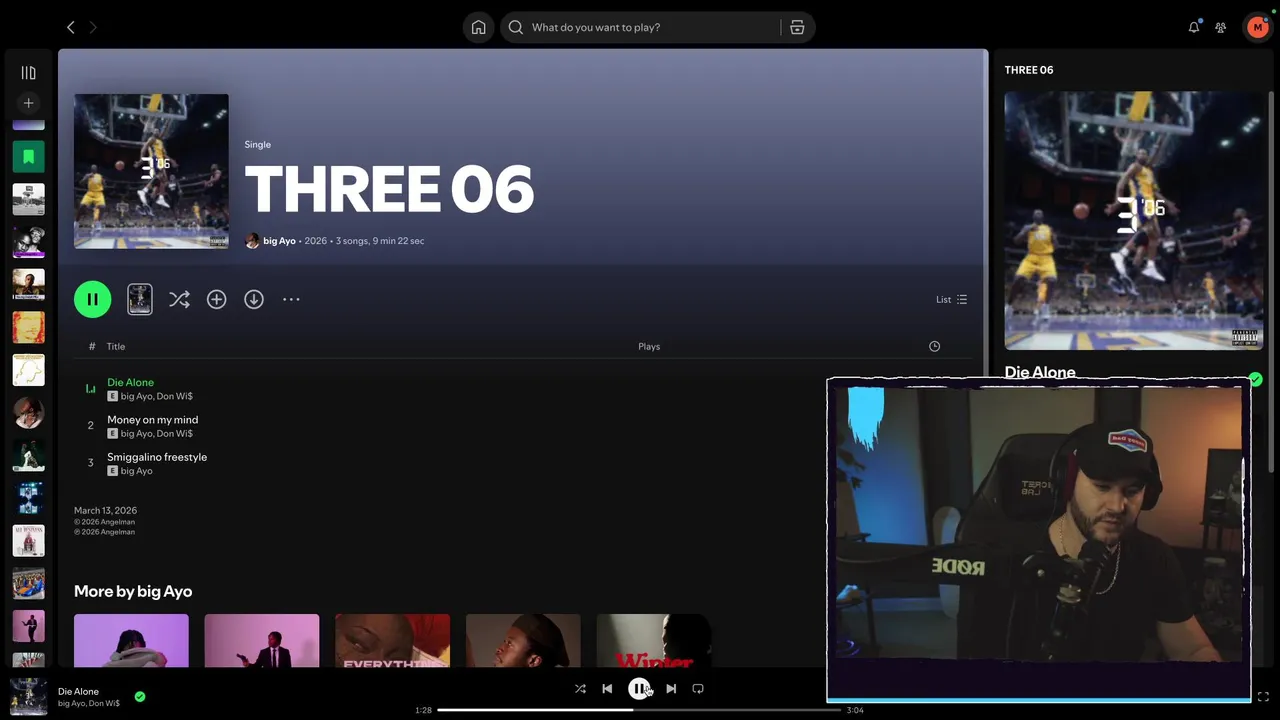Open Die Alone title in right panel
Image resolution: width=1280 pixels, height=720 pixels.
[x=1040, y=372]
